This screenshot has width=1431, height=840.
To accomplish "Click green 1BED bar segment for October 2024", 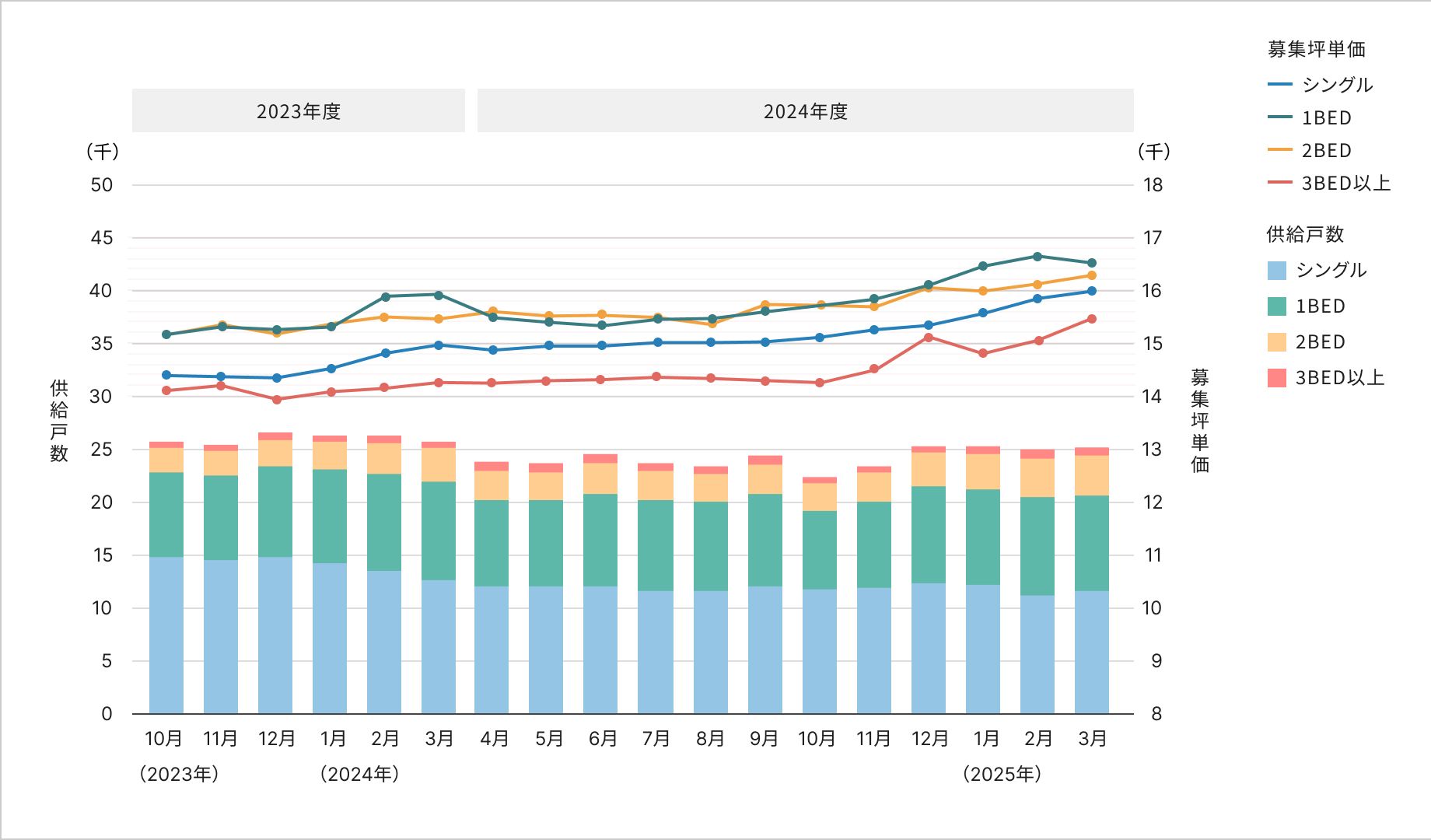I will 820,550.
